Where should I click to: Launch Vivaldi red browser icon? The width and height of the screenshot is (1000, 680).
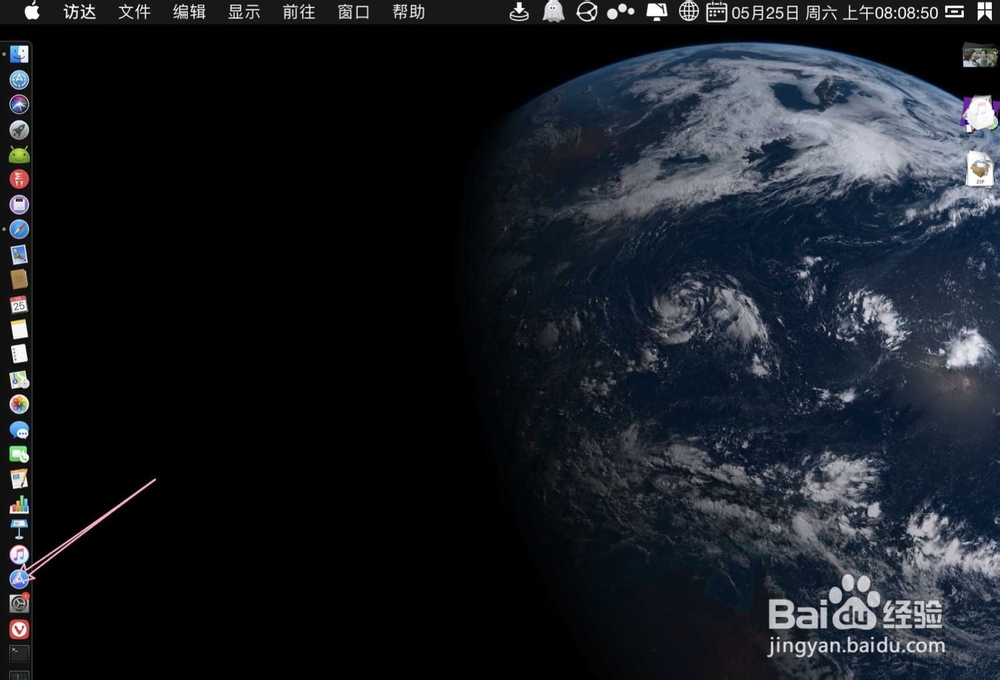(19, 630)
